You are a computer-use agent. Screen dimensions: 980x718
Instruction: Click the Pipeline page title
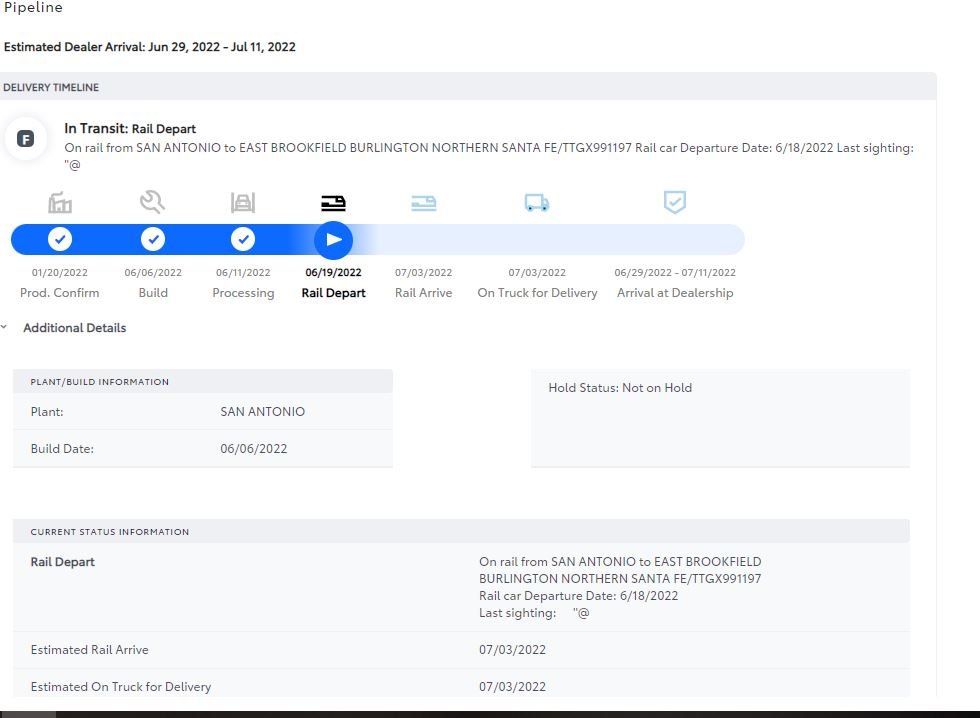33,7
